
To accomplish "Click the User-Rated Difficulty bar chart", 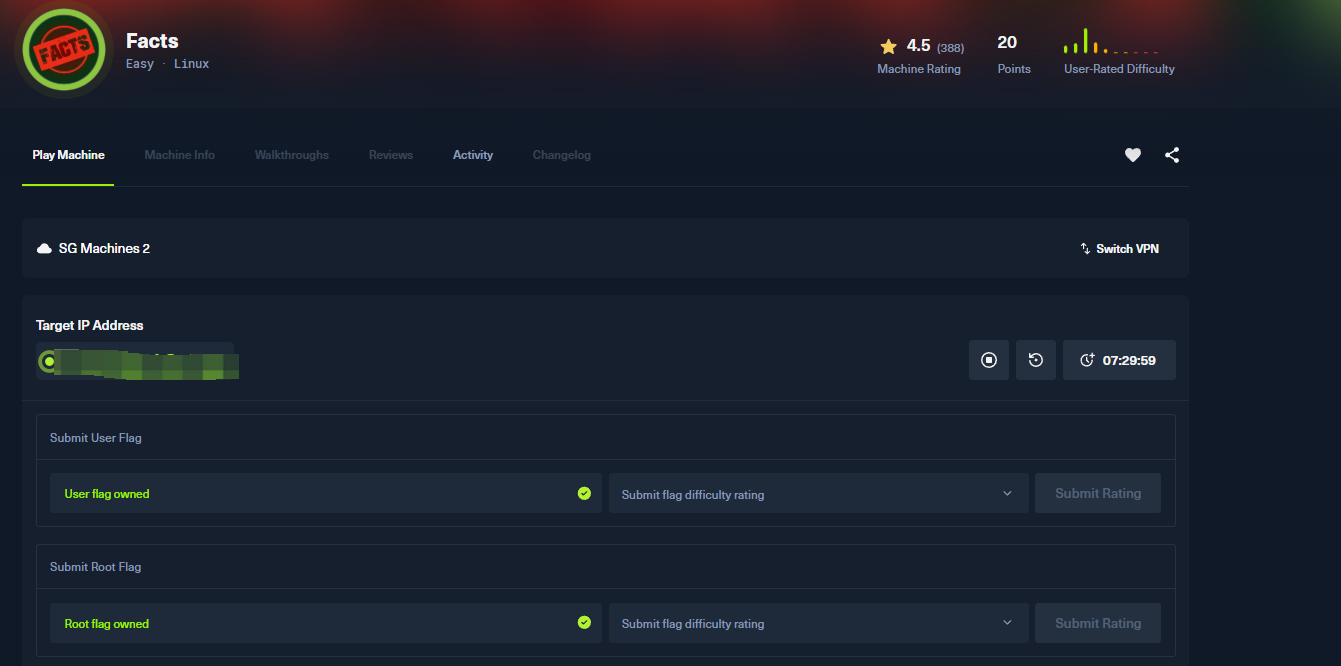I will (x=1111, y=43).
